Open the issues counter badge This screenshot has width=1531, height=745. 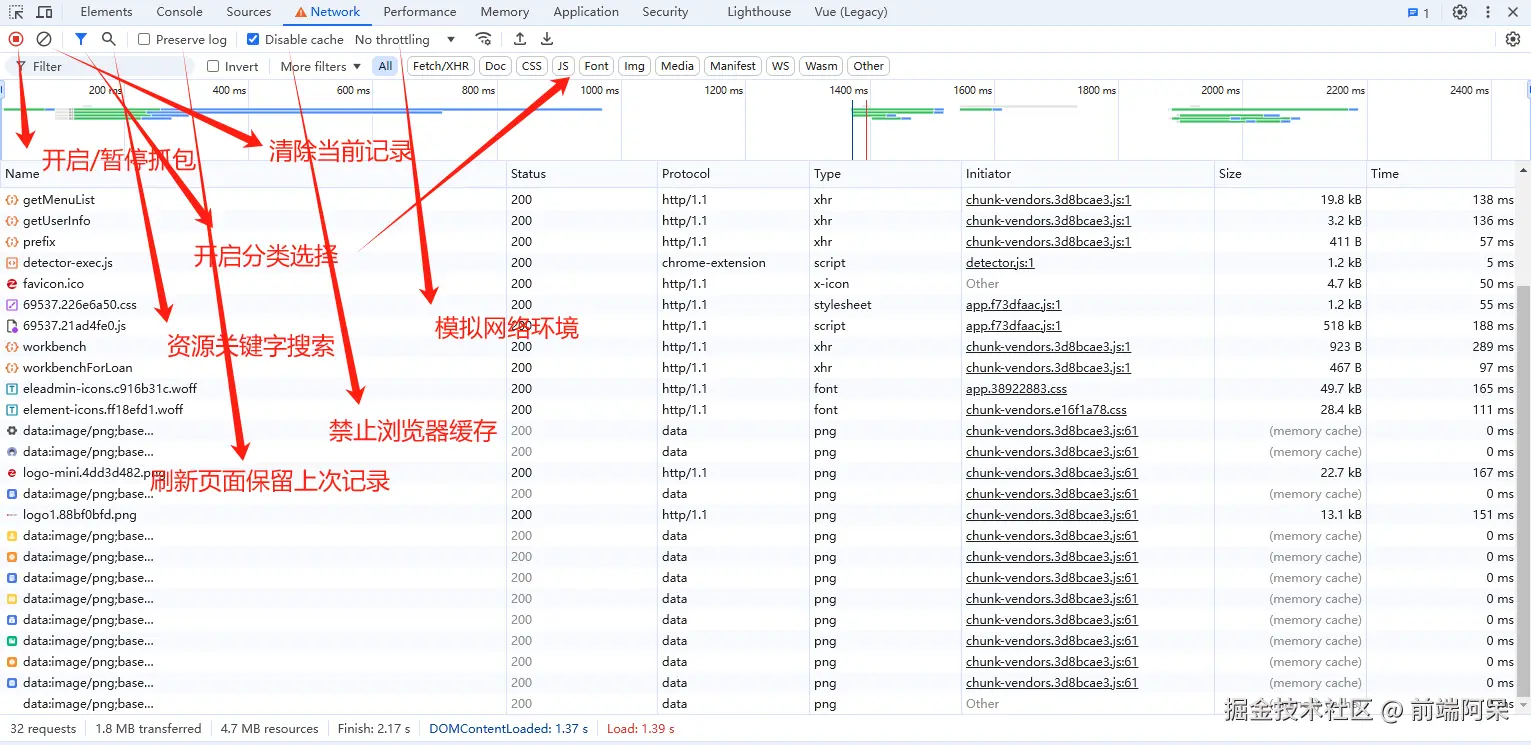(x=1418, y=12)
